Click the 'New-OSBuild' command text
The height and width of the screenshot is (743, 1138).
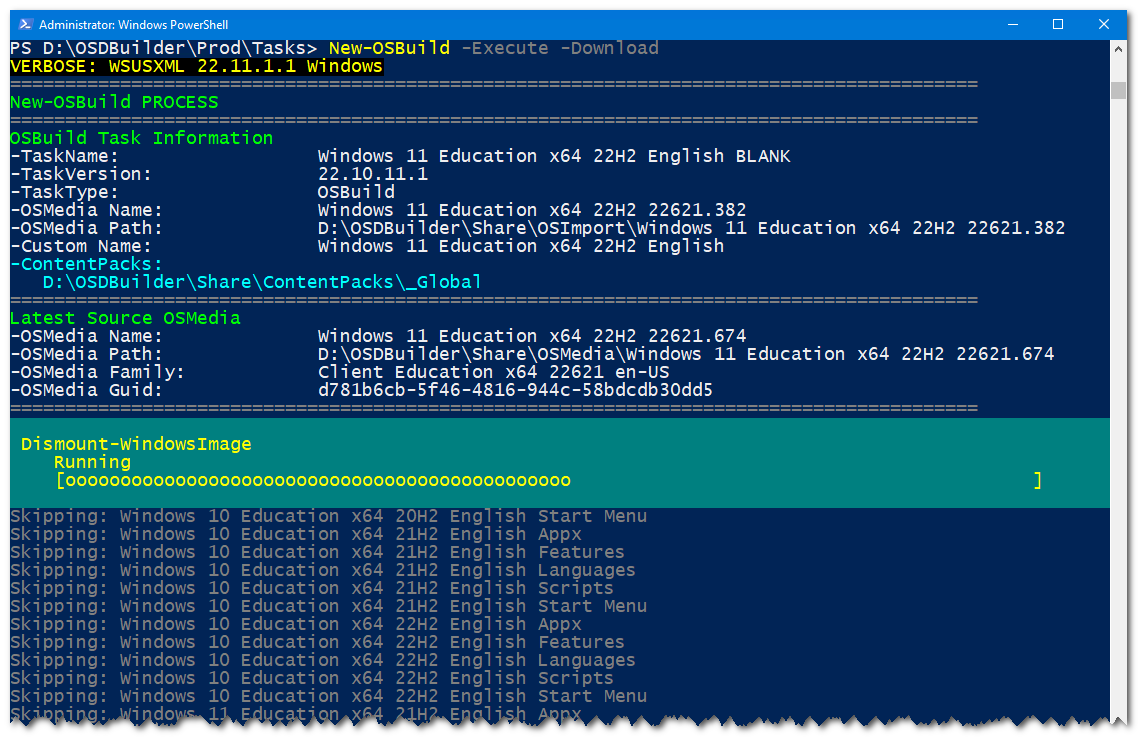[x=389, y=48]
